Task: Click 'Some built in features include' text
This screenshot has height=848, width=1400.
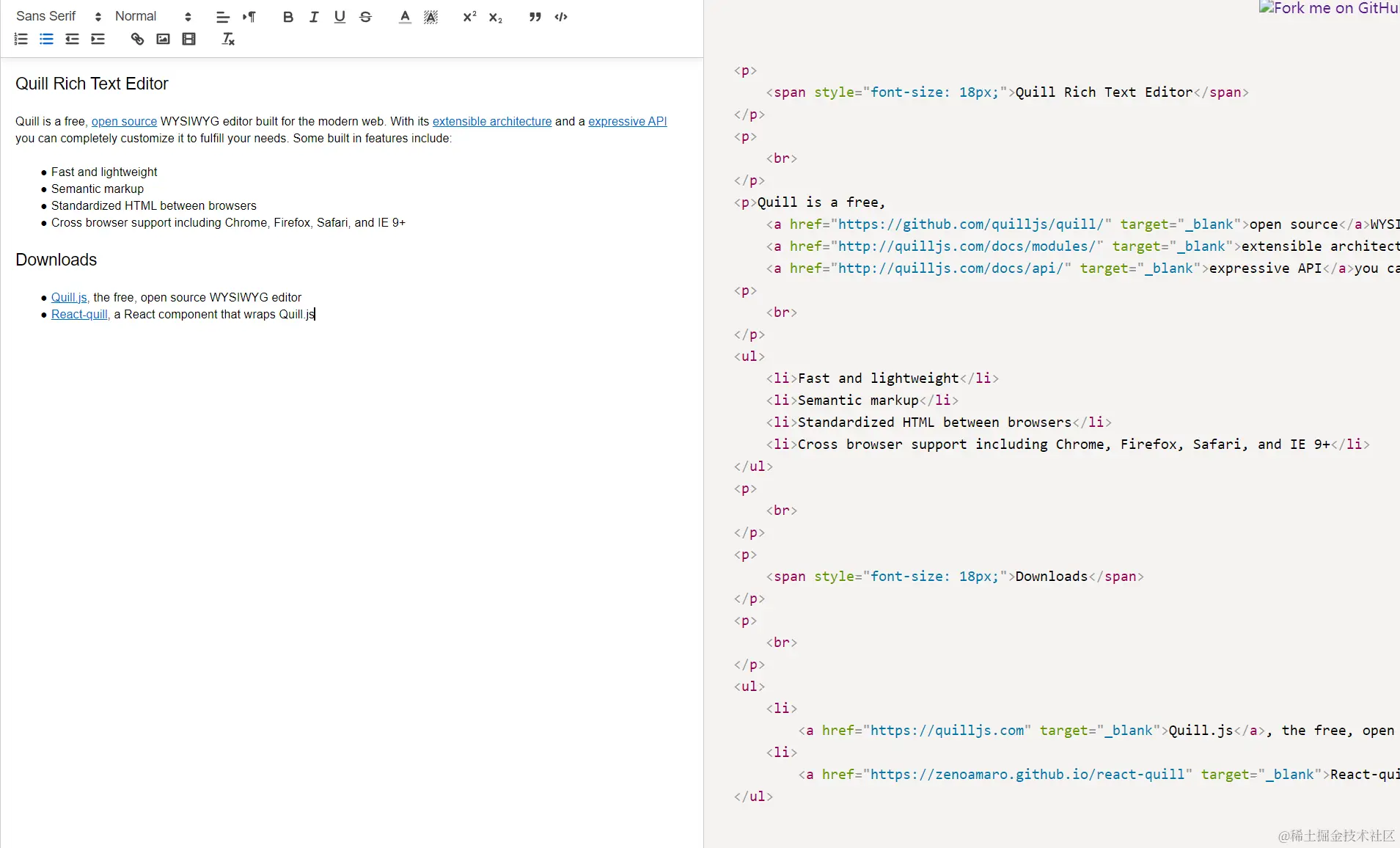Action: [372, 139]
